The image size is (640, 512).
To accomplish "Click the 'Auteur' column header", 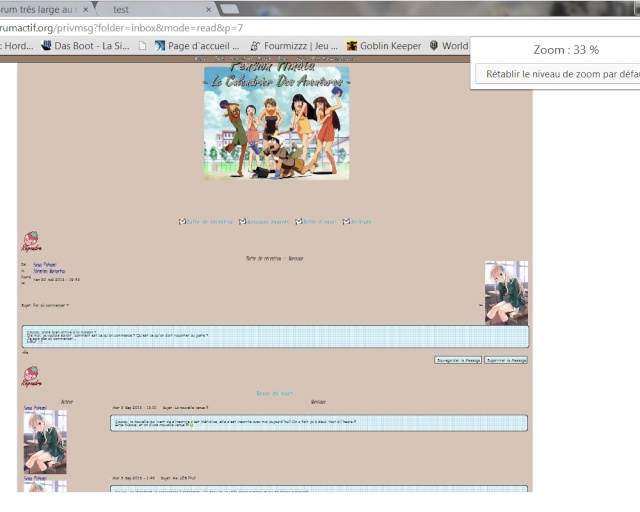I will tap(67, 402).
